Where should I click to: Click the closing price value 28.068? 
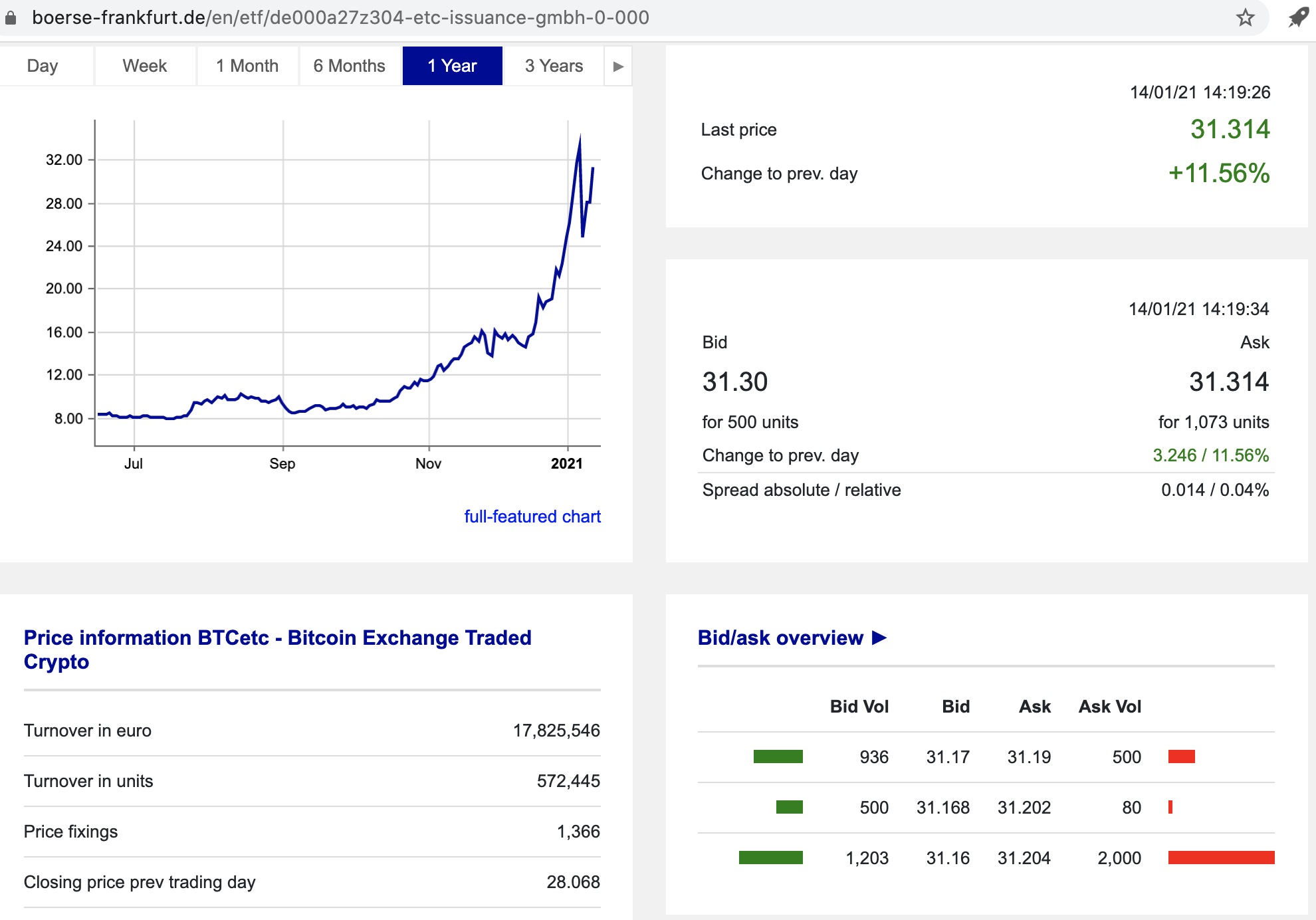[573, 882]
